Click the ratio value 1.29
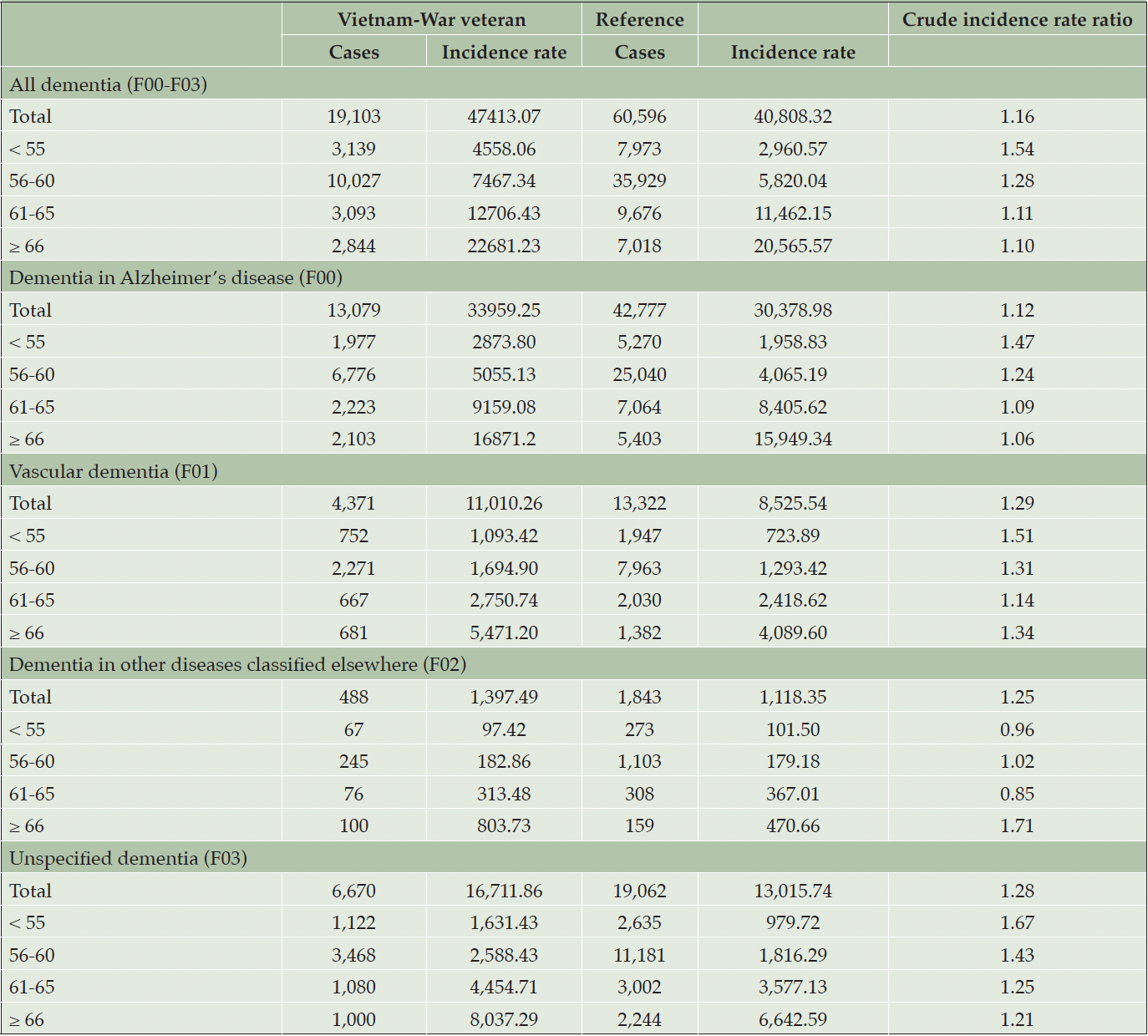 tap(1017, 503)
